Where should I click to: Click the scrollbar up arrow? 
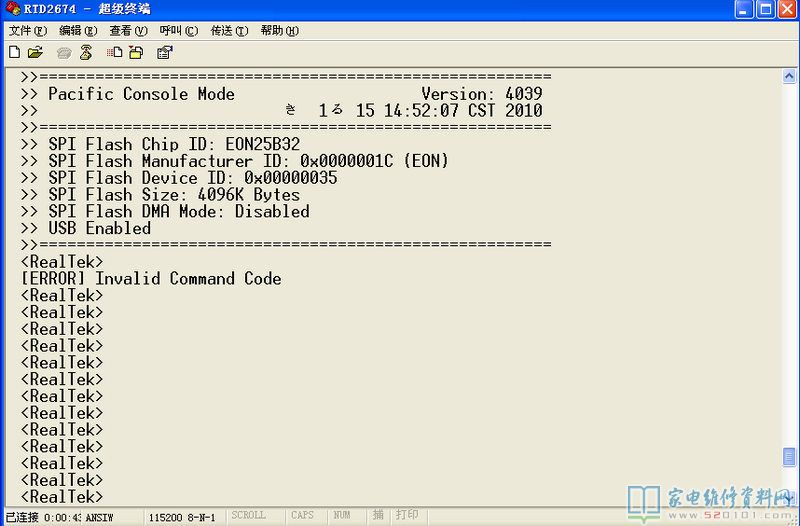point(789,77)
